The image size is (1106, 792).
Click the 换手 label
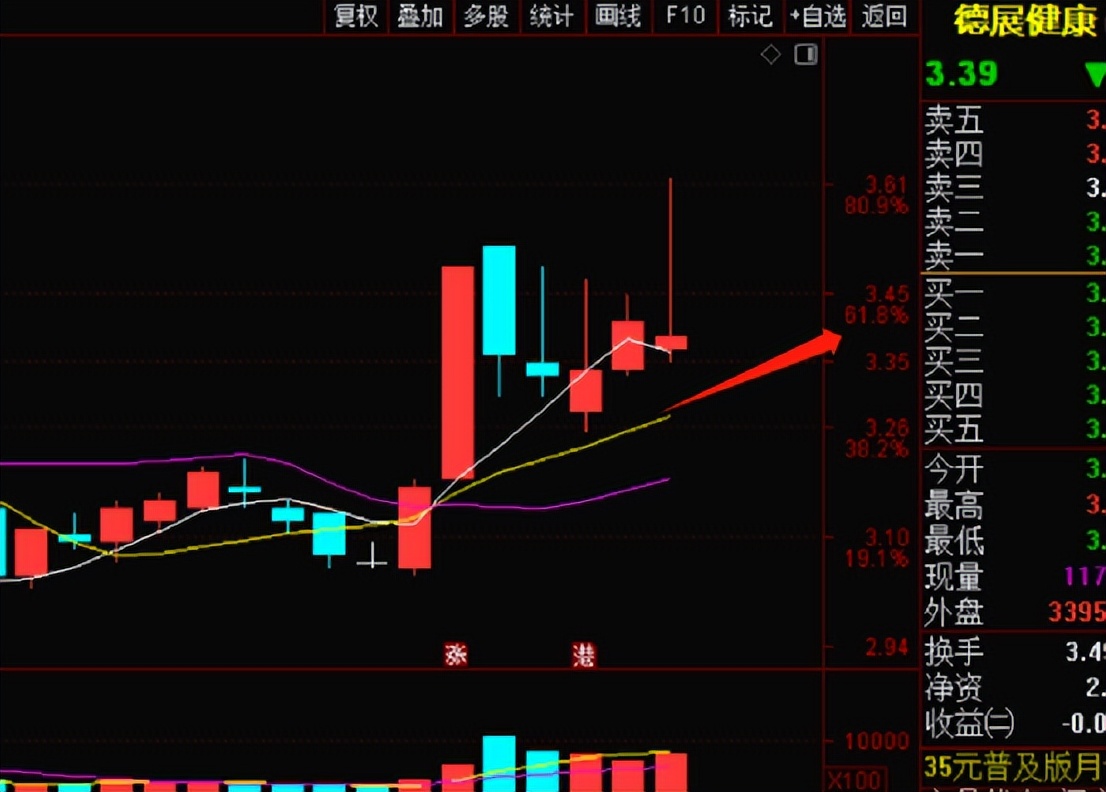954,652
